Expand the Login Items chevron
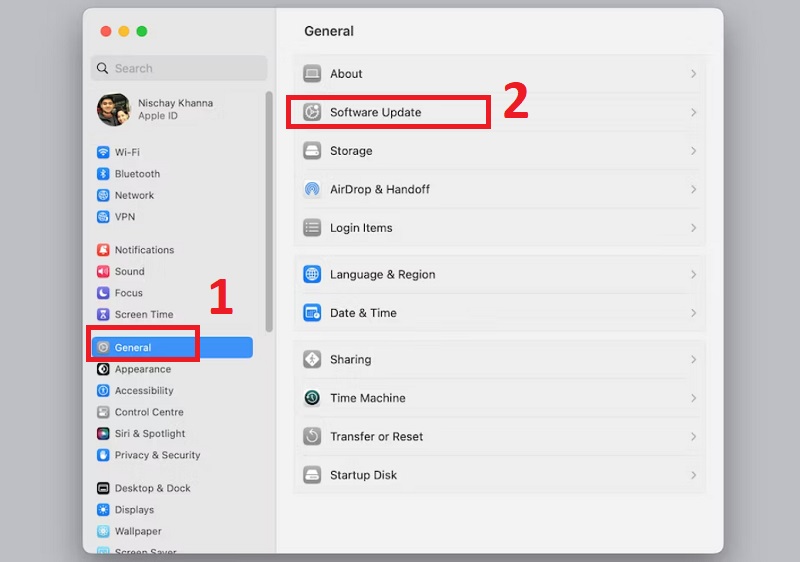The image size is (800, 562). (x=693, y=228)
